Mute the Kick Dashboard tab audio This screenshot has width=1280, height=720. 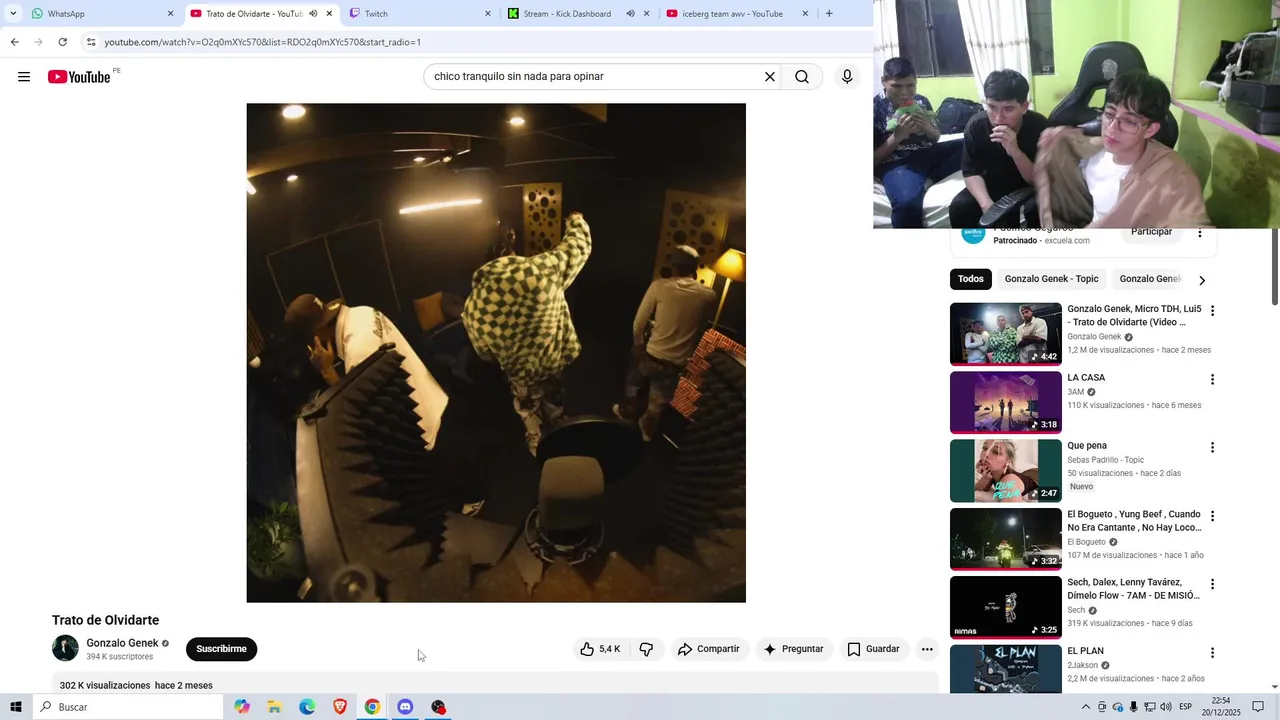pos(630,14)
